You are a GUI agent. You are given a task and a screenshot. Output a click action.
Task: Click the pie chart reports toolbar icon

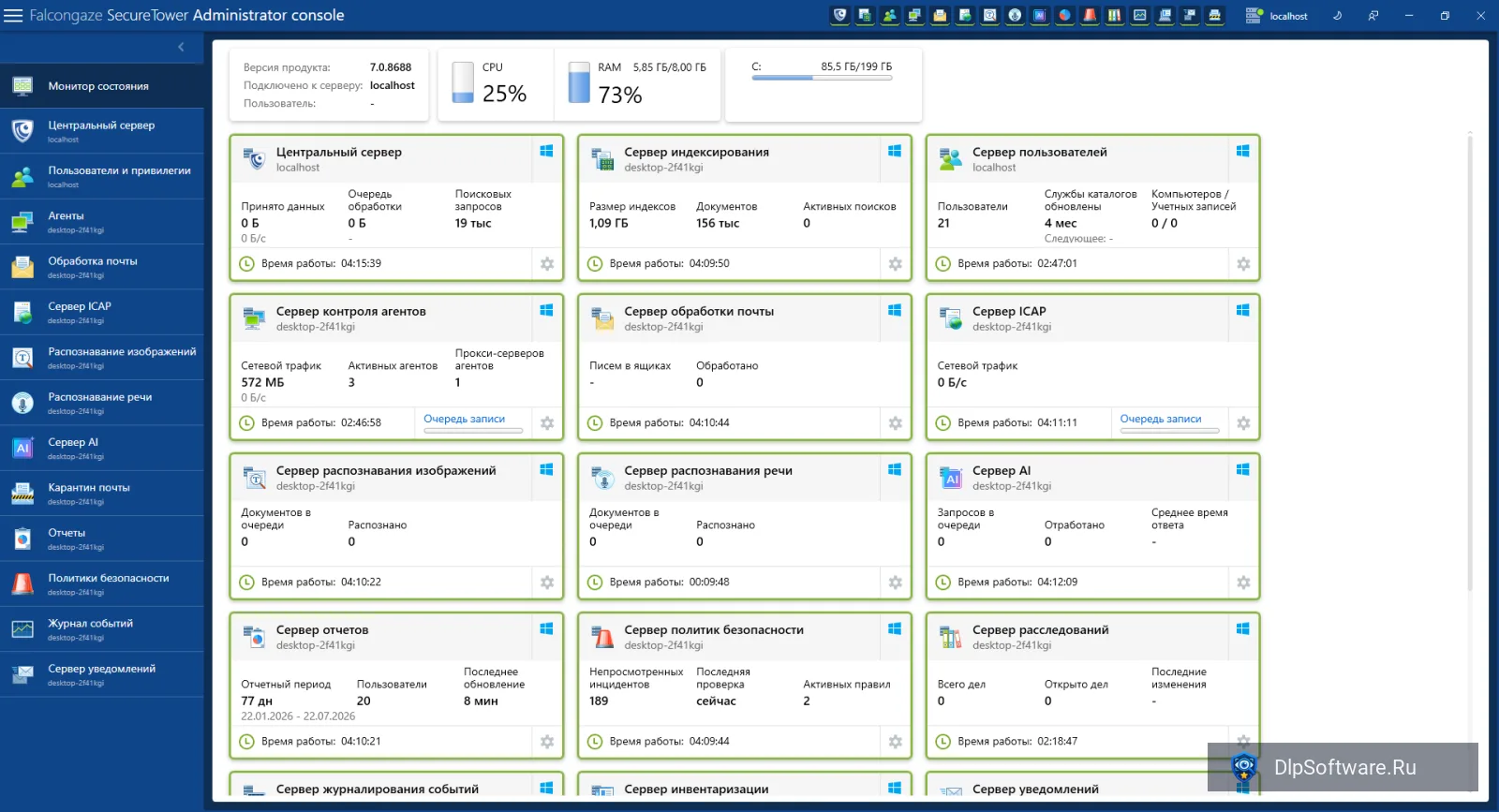pos(1065,15)
